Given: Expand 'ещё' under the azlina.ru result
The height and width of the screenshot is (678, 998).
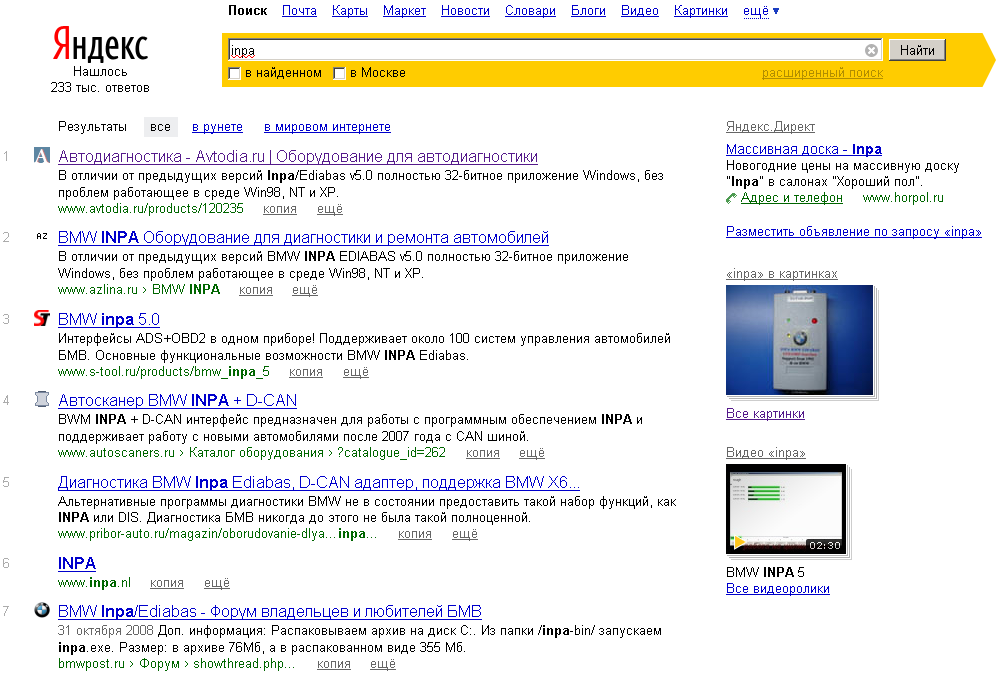Looking at the screenshot, I should [x=305, y=290].
